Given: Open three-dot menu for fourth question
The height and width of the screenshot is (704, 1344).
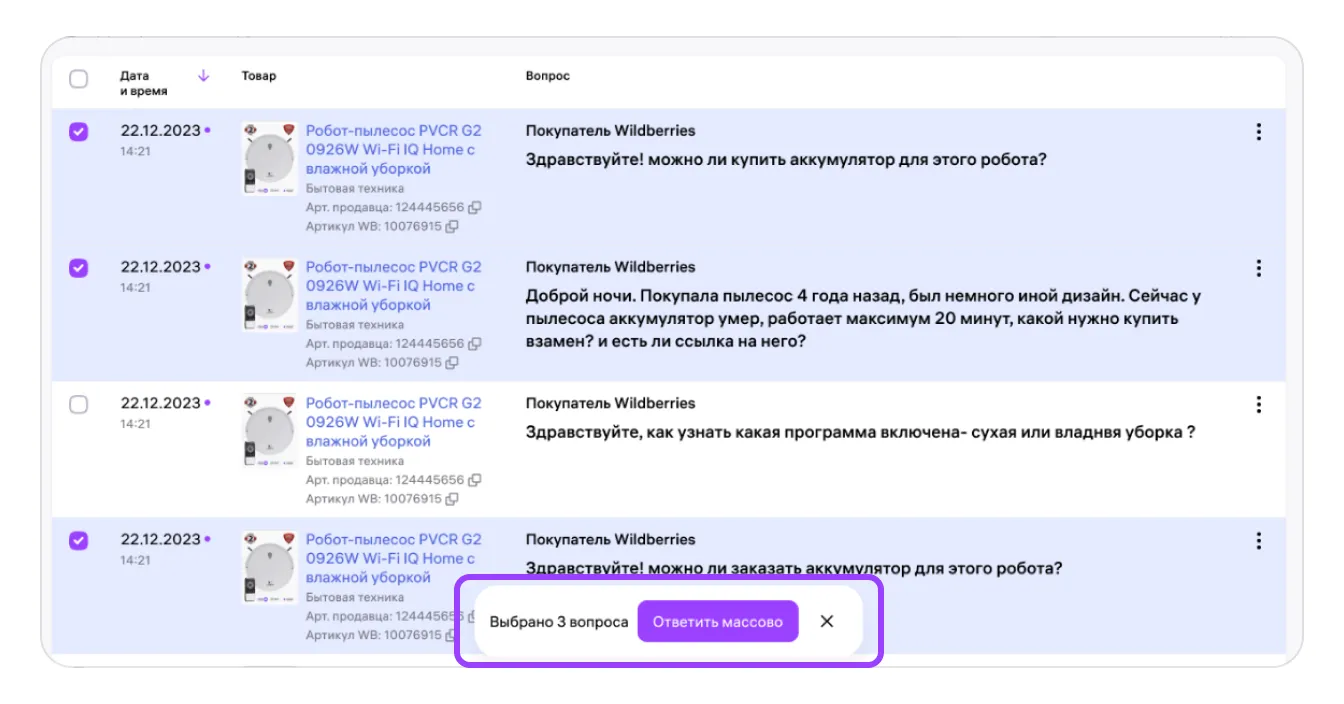Looking at the screenshot, I should pos(1258,541).
